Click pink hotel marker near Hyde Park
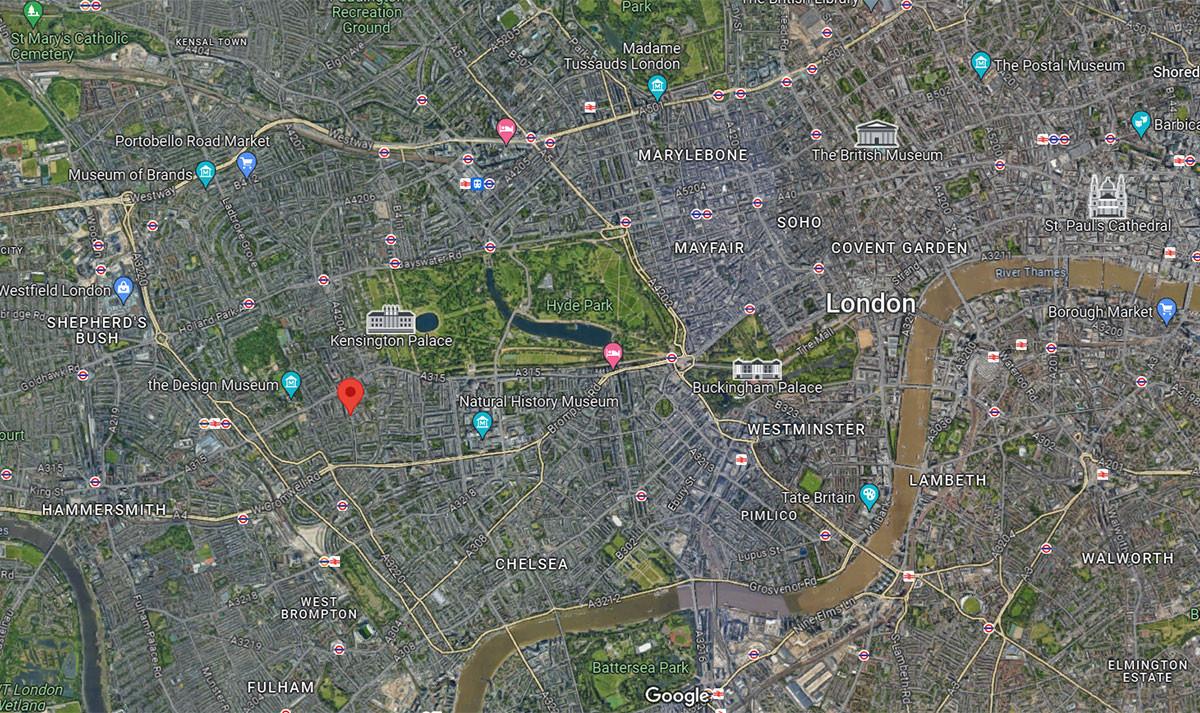This screenshot has width=1200, height=713. point(613,353)
